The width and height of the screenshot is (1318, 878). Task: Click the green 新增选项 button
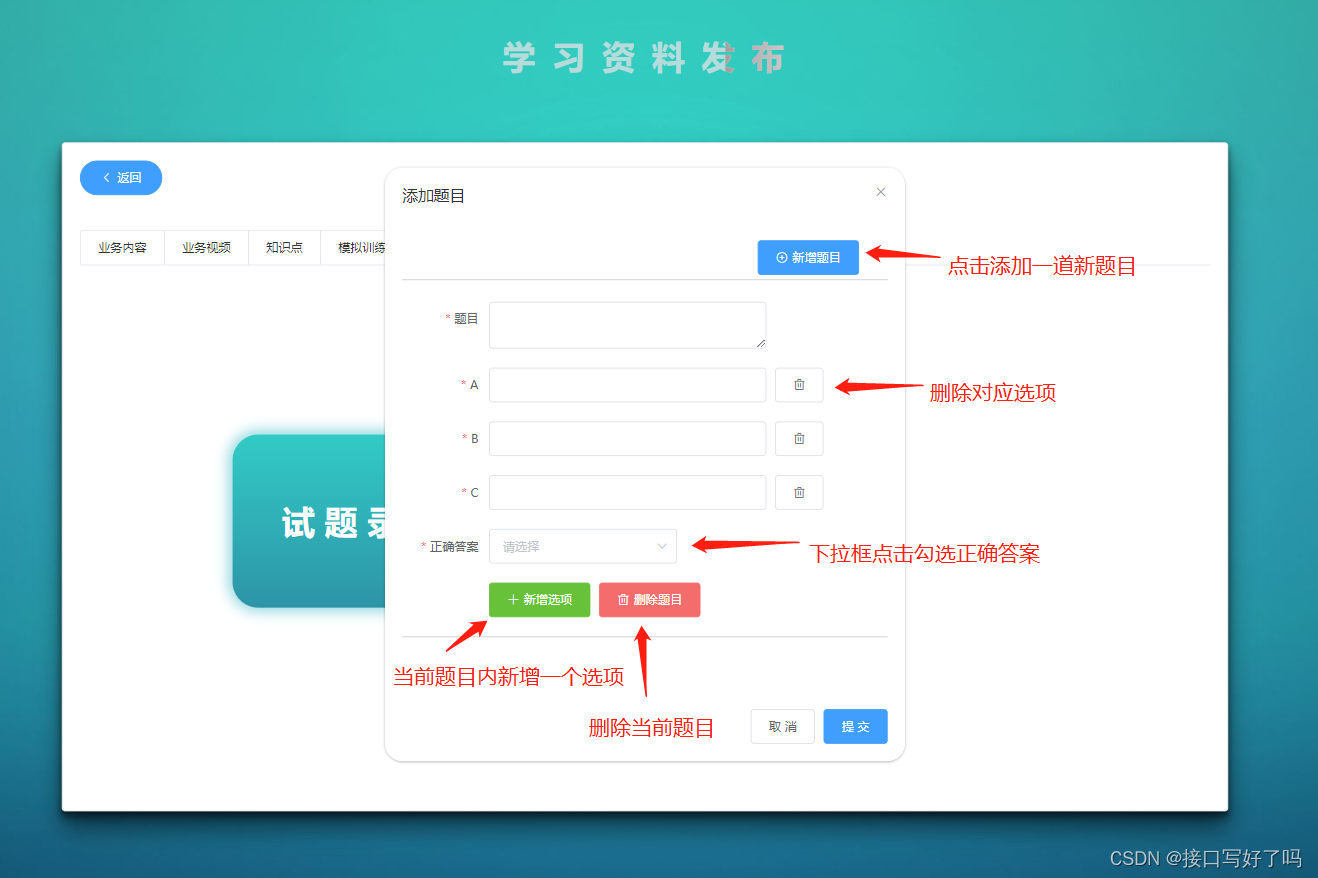[539, 600]
